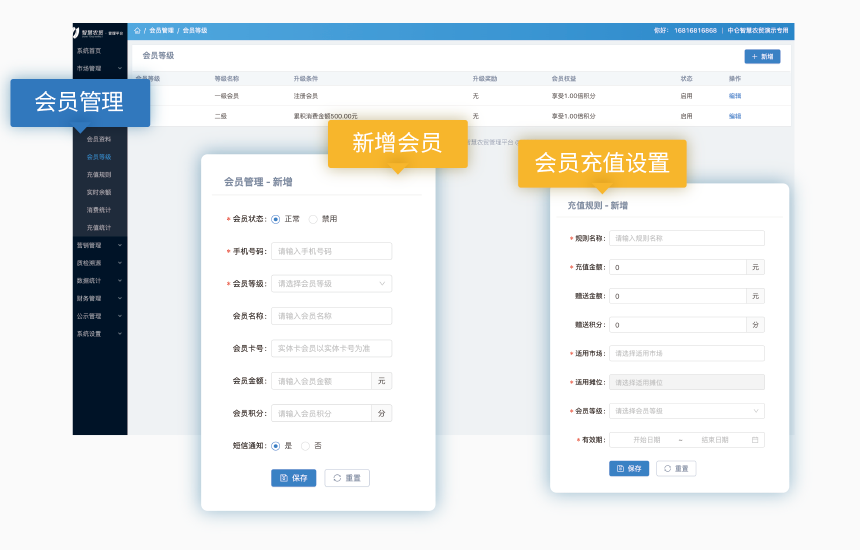
Task: Expand the 财务管理 sidebar menu
Action: coord(99,298)
